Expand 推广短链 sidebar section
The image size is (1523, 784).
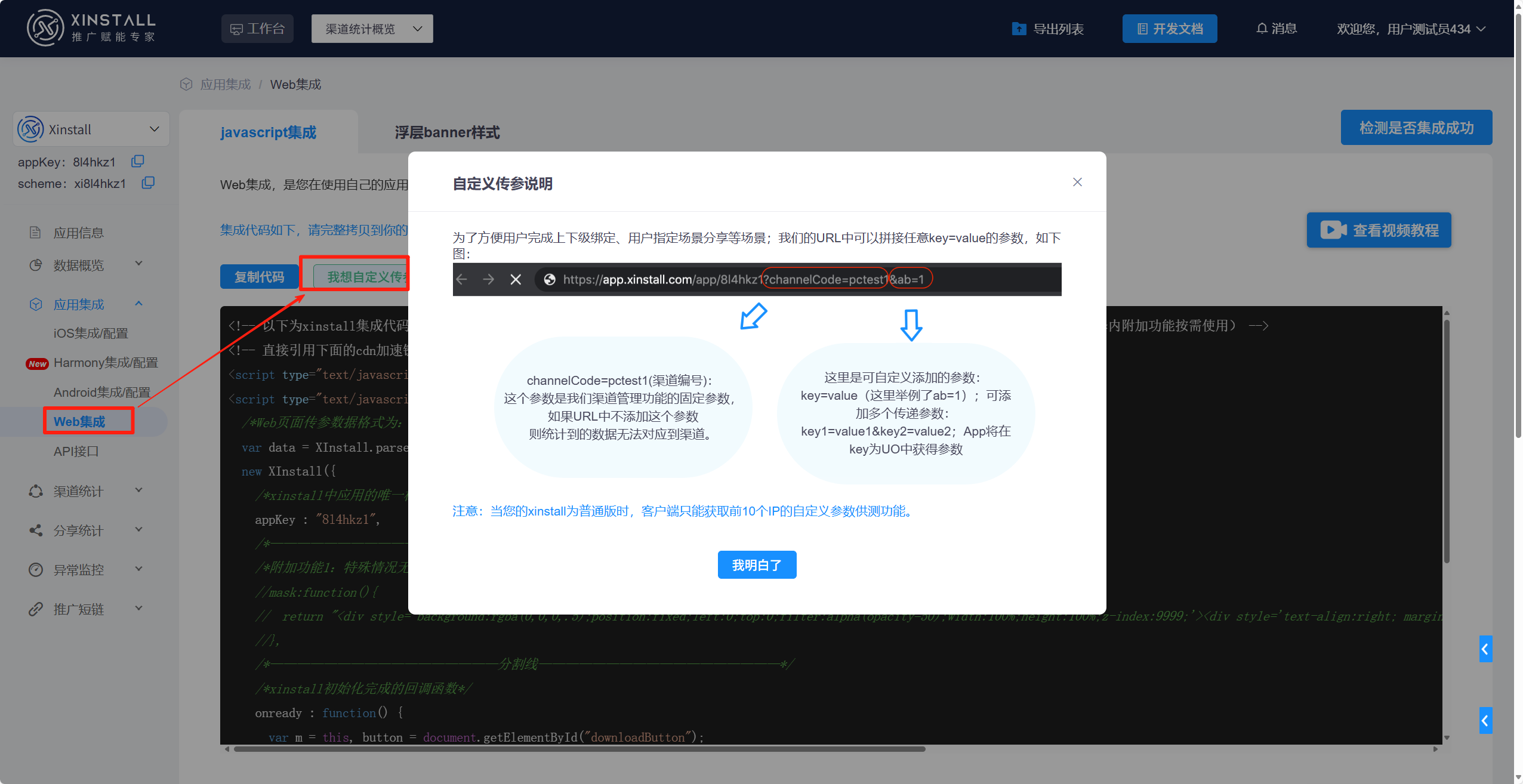pos(87,609)
